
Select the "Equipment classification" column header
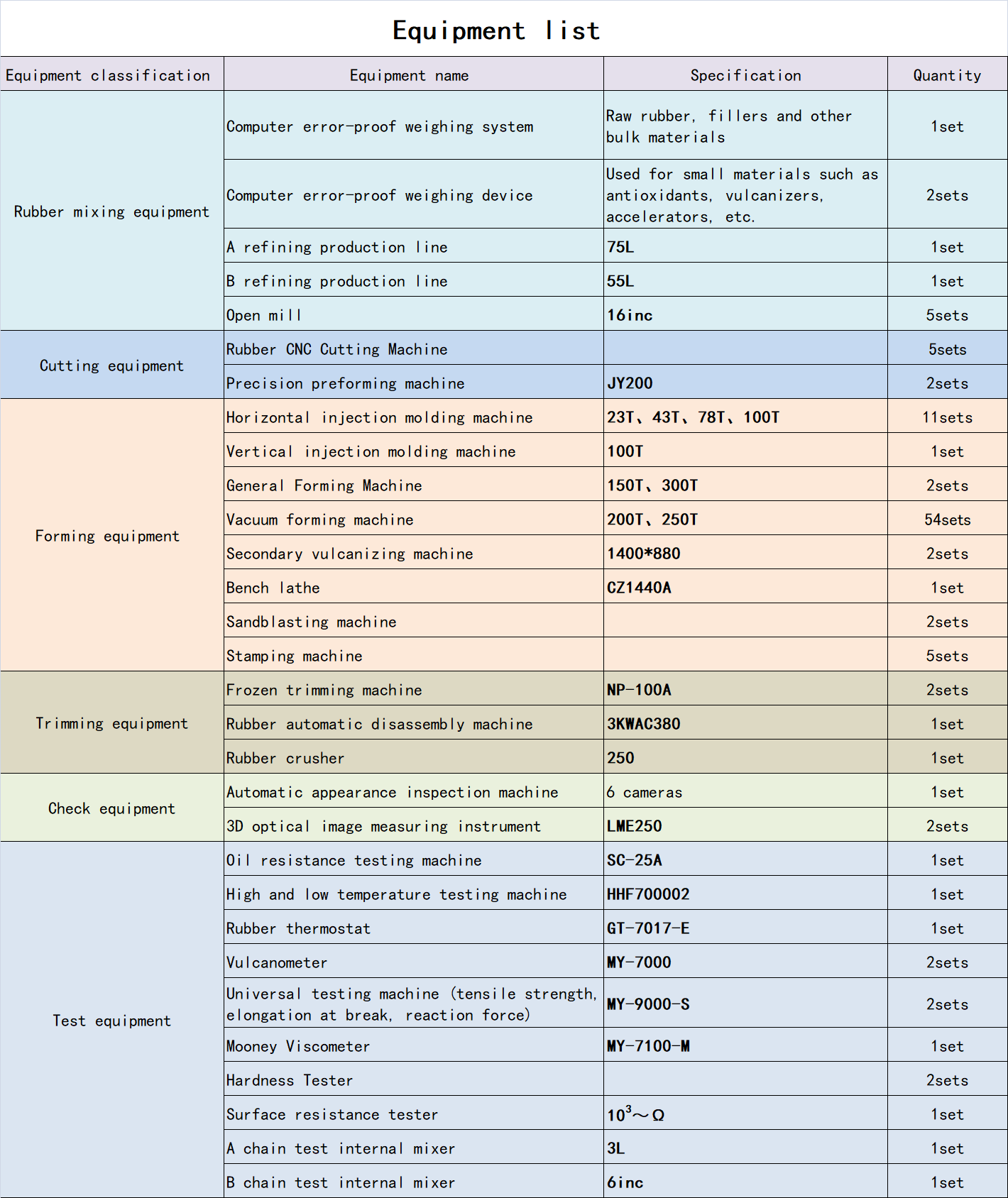point(108,75)
